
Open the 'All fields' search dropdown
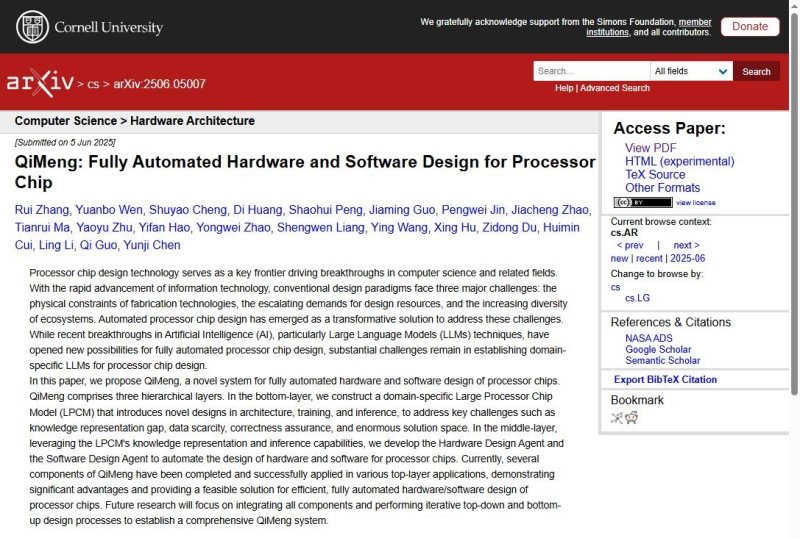coord(690,71)
